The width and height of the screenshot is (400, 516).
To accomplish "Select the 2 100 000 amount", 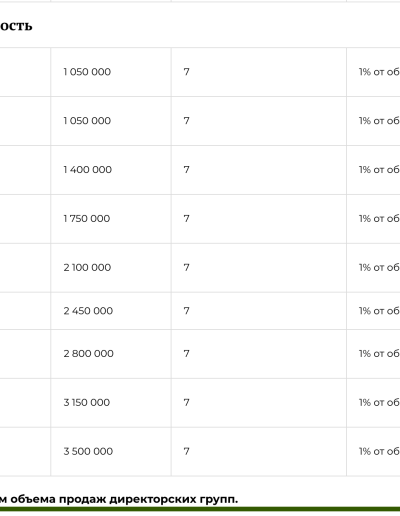I will [x=87, y=267].
